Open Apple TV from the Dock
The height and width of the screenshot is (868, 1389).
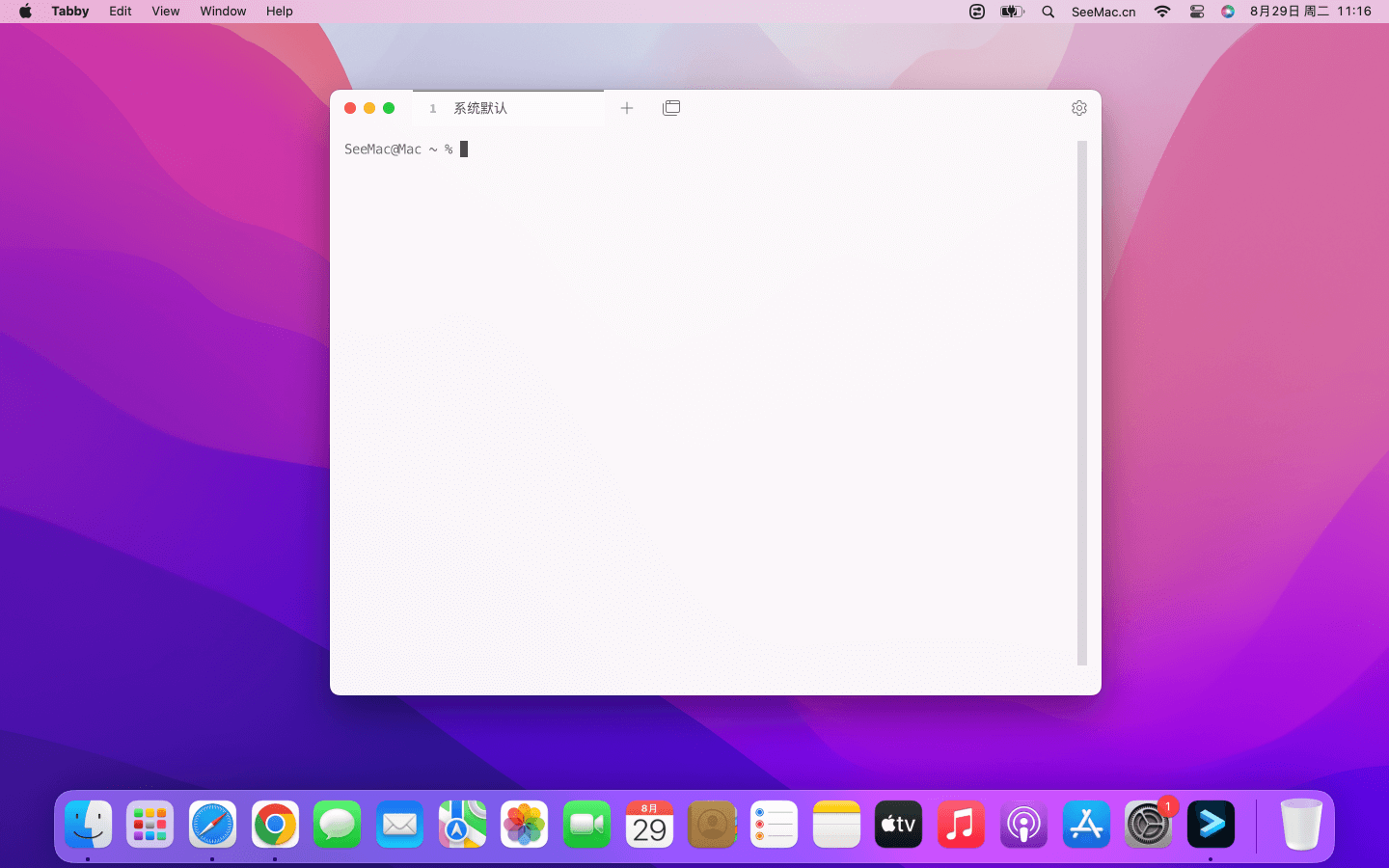click(x=899, y=825)
